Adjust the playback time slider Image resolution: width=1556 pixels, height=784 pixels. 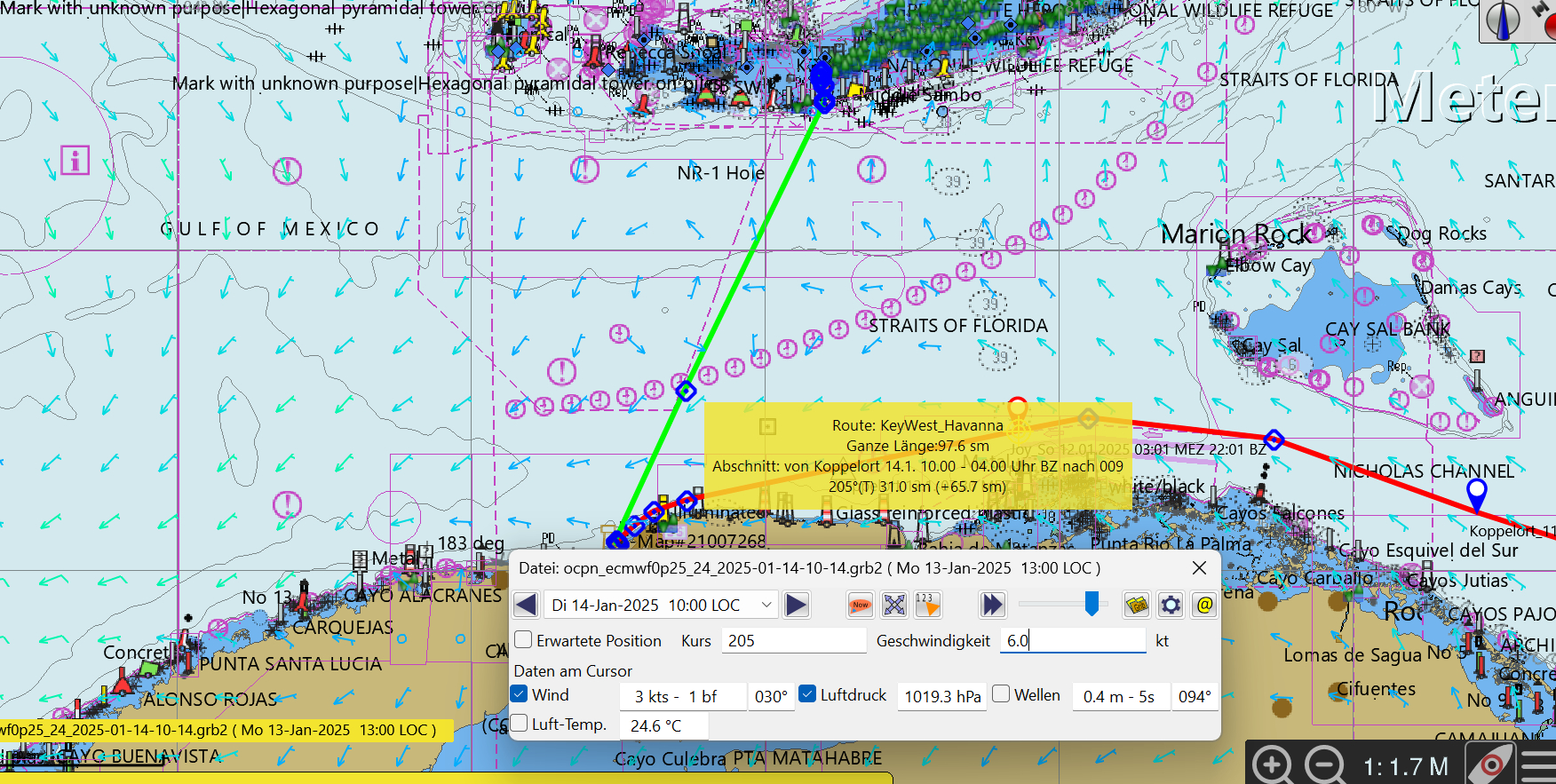pyautogui.click(x=1092, y=604)
